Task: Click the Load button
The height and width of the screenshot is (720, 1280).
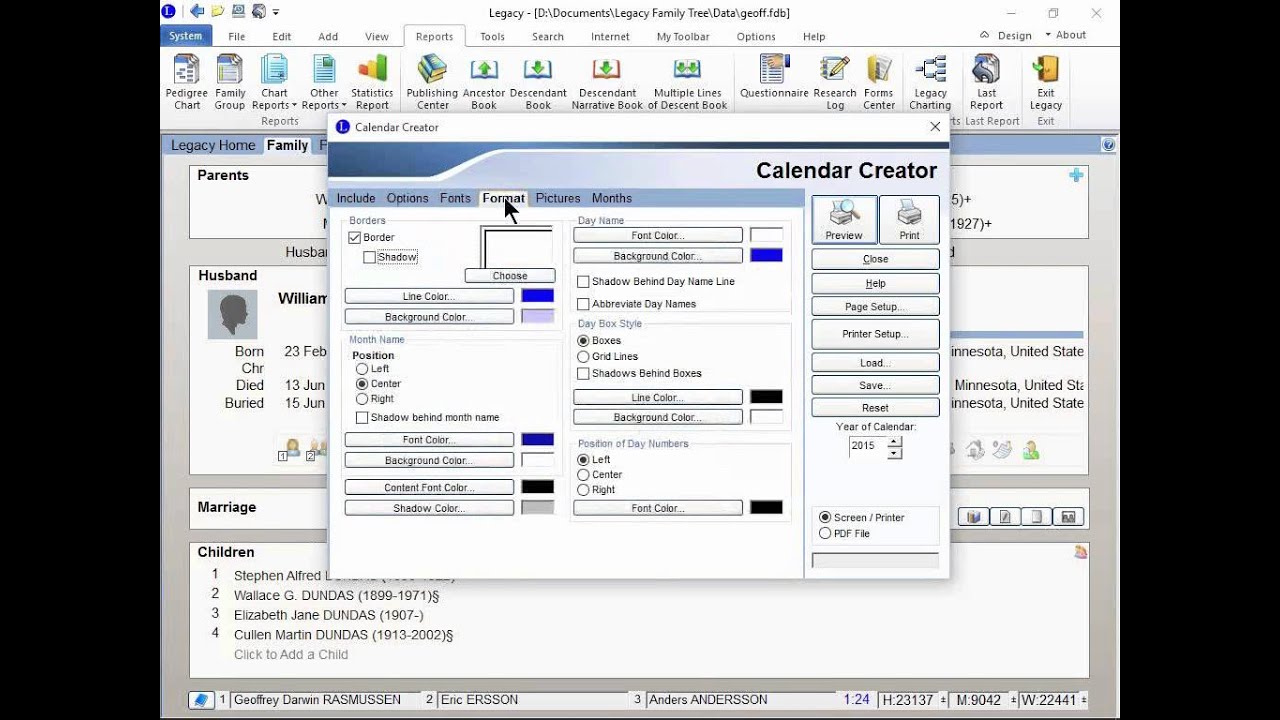Action: click(875, 363)
